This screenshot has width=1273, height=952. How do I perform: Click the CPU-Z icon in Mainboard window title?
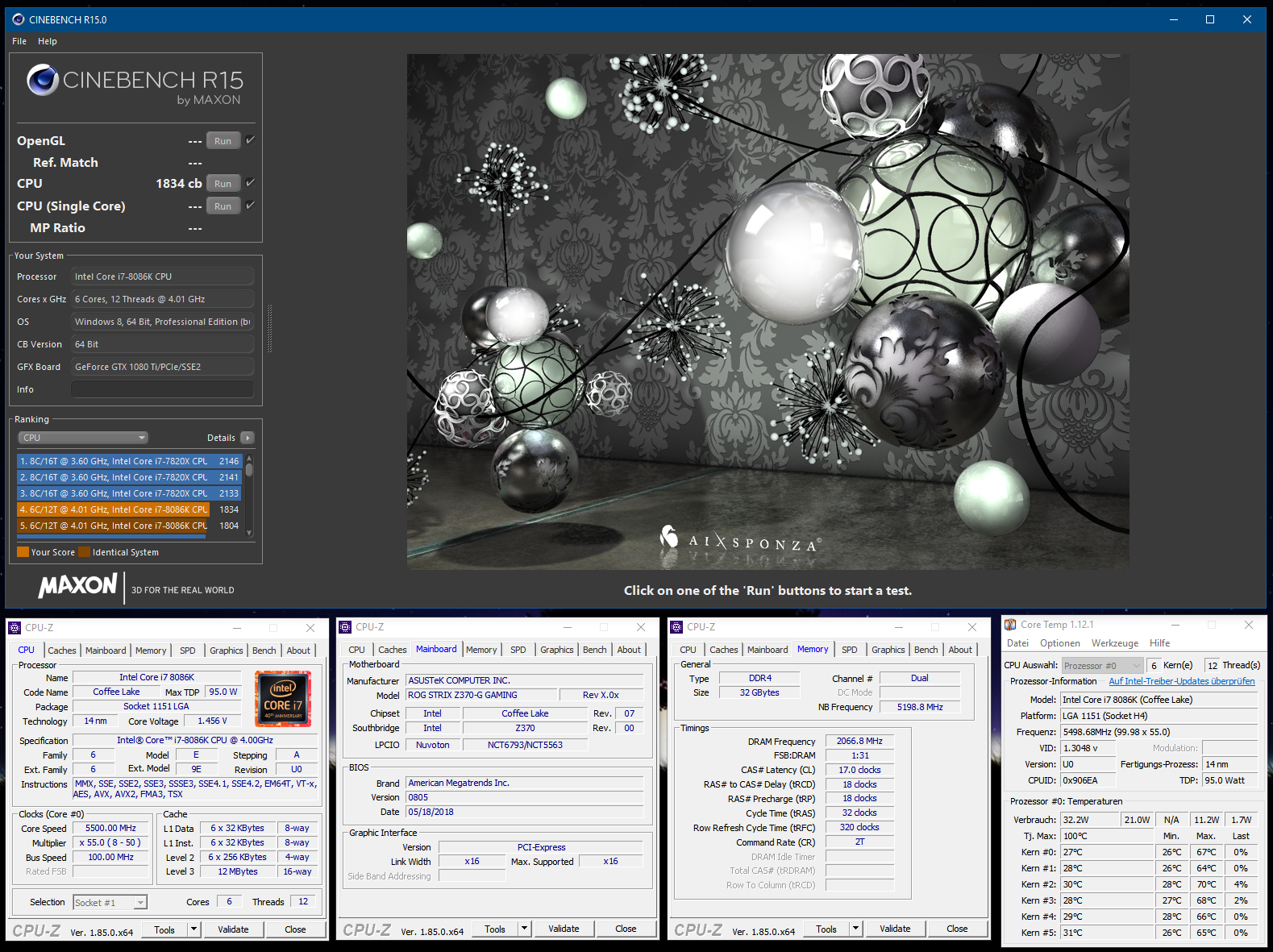point(345,626)
